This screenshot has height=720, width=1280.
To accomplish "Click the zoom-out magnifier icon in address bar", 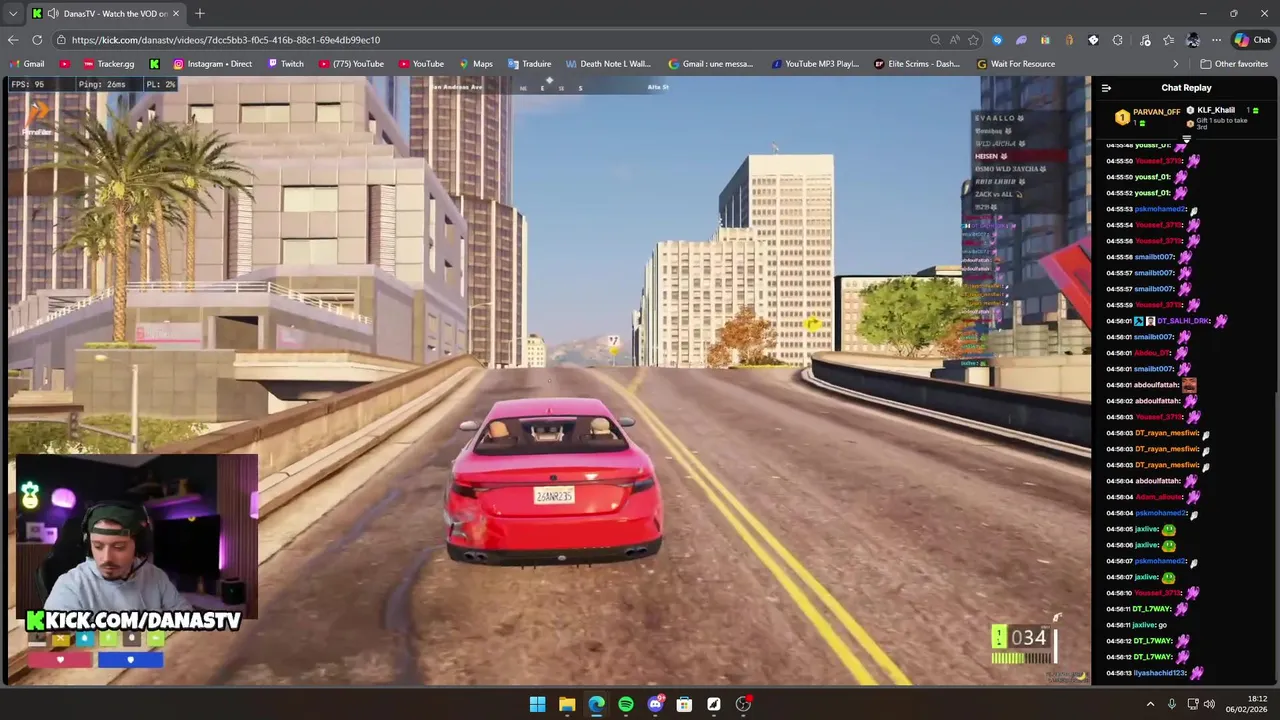I will 935,40.
